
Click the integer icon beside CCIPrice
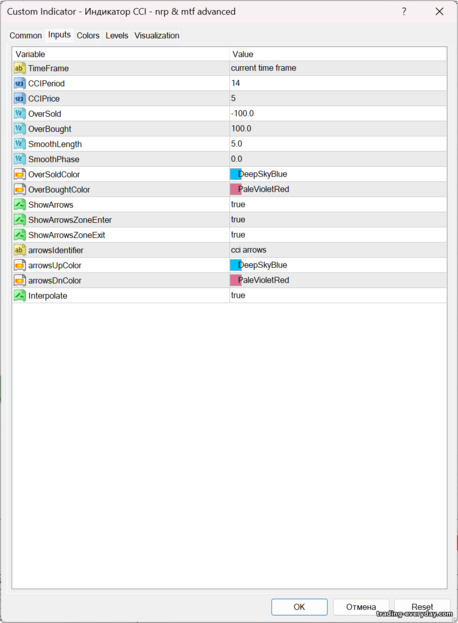point(19,99)
